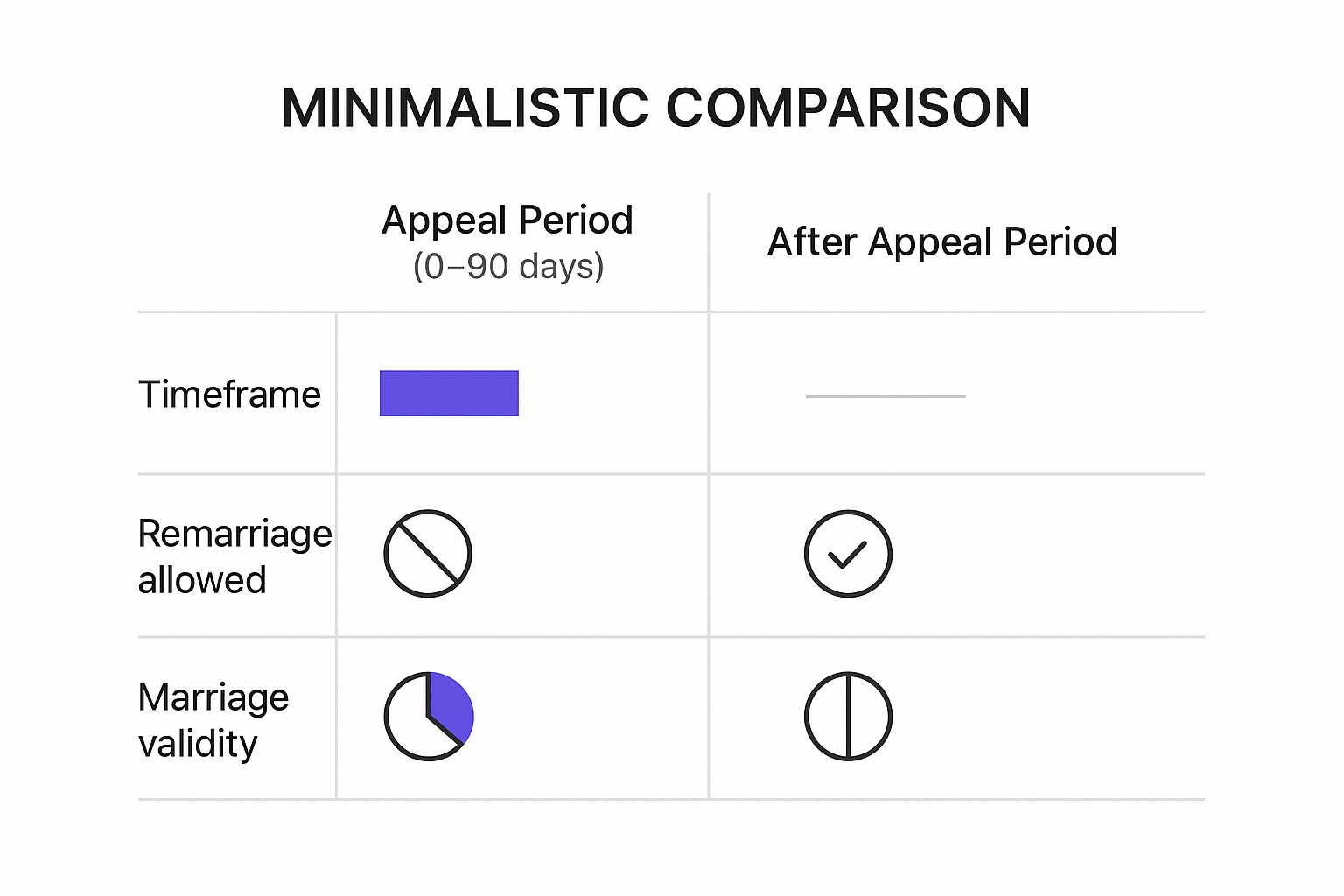Select the After Appeal Period column header
This screenshot has width=1344, height=896.
click(942, 242)
